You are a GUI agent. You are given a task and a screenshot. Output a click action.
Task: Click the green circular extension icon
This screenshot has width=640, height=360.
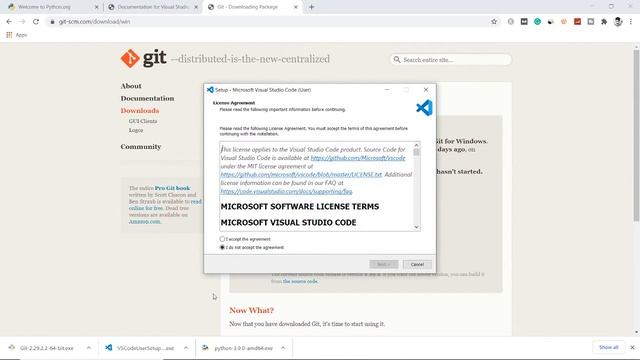coord(537,22)
